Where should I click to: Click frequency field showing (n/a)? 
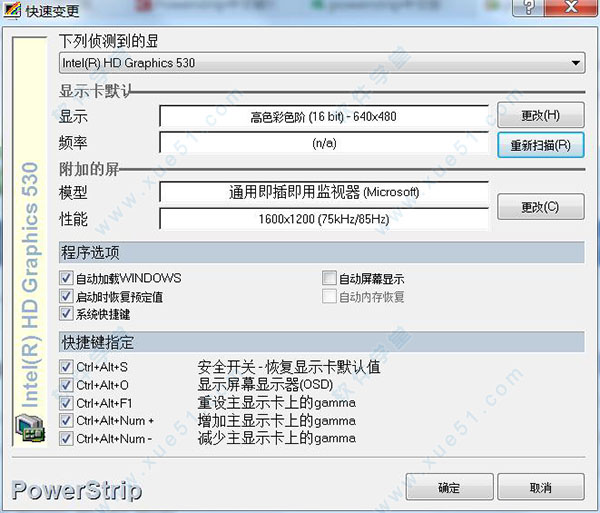pos(324,143)
